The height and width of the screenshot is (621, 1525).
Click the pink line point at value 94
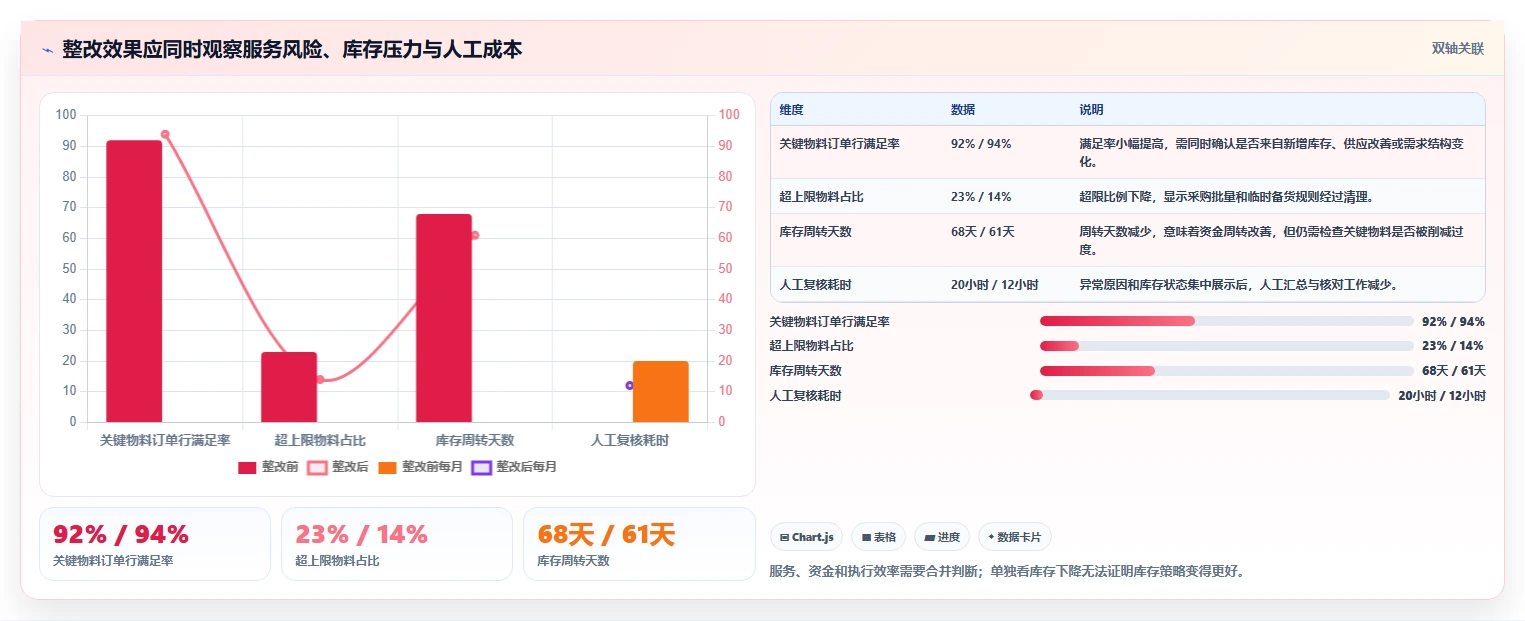pyautogui.click(x=165, y=134)
